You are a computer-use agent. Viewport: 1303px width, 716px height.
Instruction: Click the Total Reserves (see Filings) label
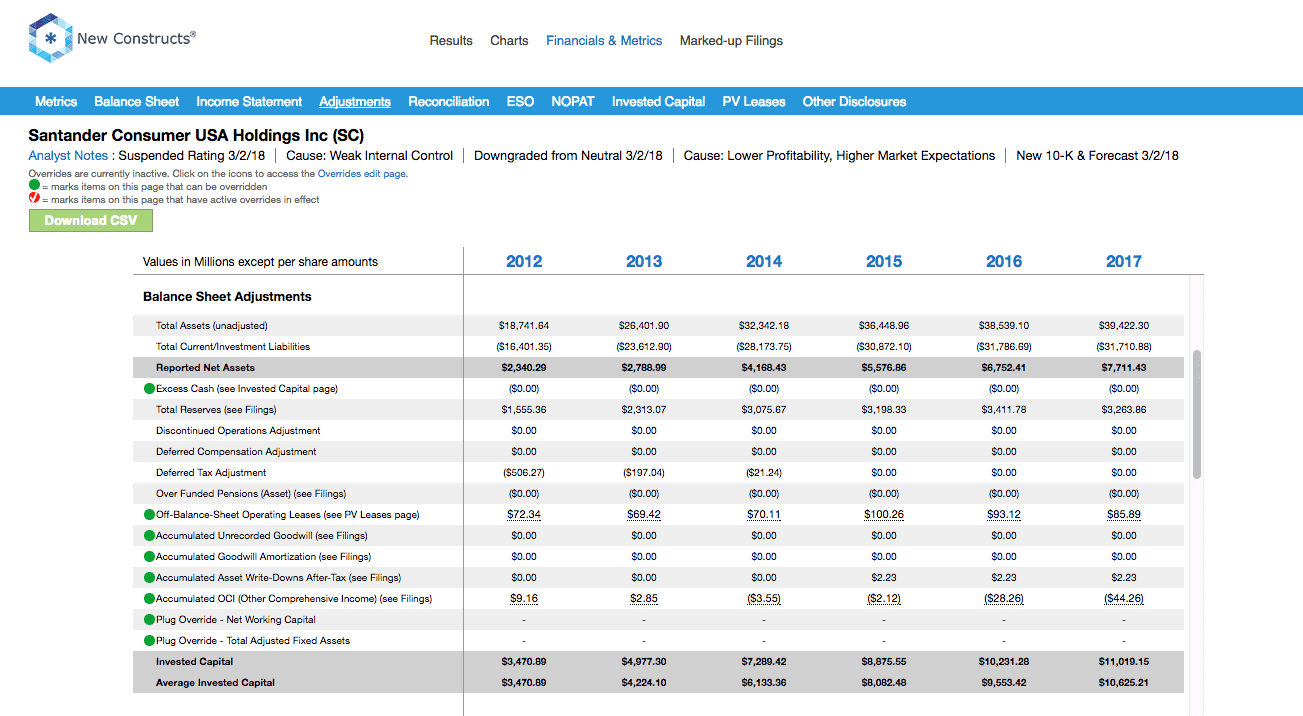click(x=216, y=409)
